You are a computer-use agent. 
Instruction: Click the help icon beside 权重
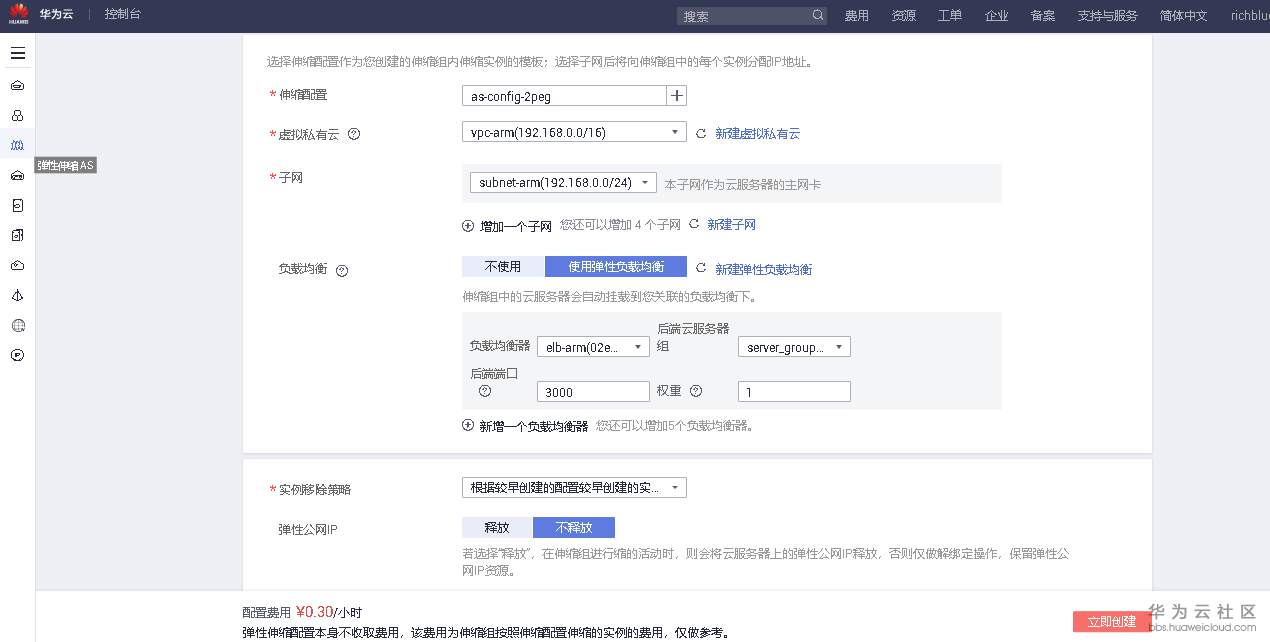coord(696,391)
